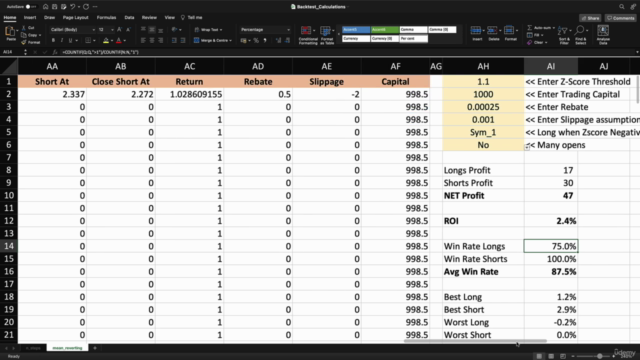Image resolution: width=640 pixels, height=360 pixels.
Task: Click the Redo icon
Action: tap(86, 7)
